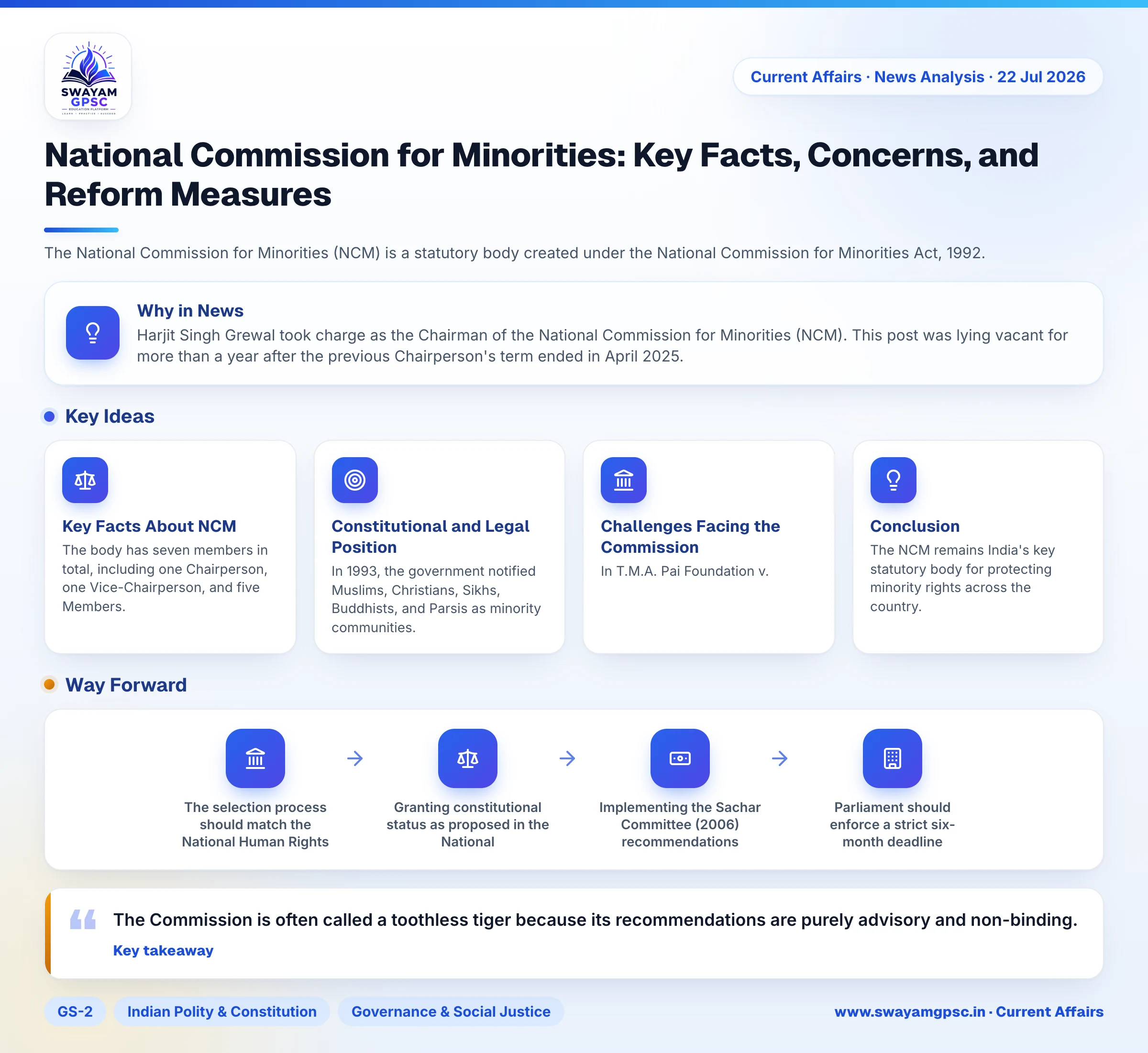Click the text about seven members in total
This screenshot has width=1148, height=1053.
click(x=165, y=578)
